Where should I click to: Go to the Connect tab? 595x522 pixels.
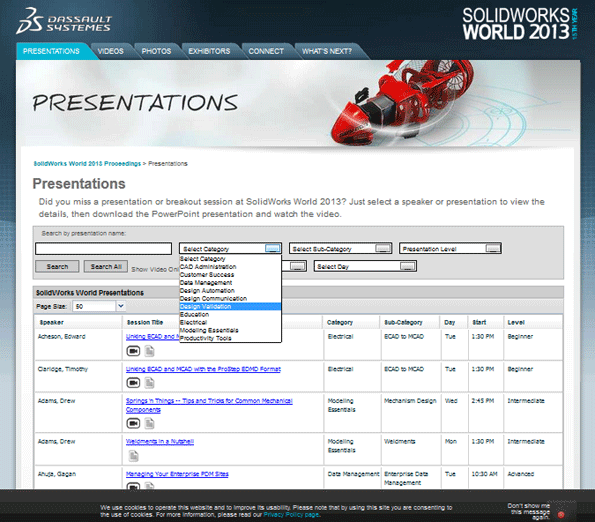coord(266,51)
